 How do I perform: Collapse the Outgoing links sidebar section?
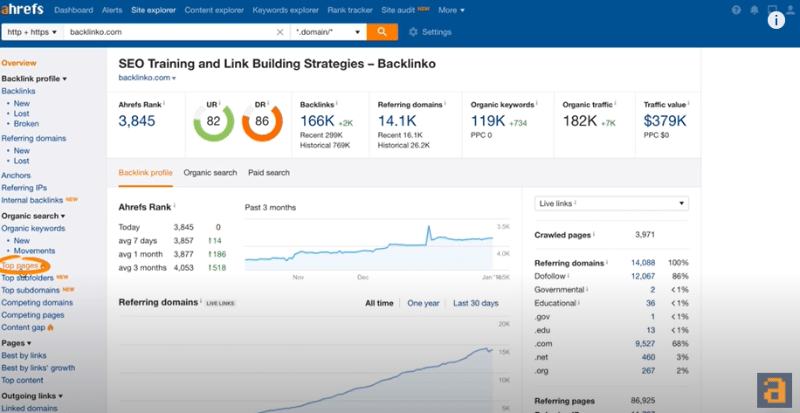point(32,396)
